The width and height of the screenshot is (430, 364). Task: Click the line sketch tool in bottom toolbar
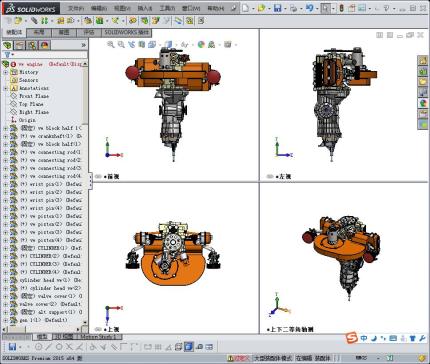pos(49,347)
